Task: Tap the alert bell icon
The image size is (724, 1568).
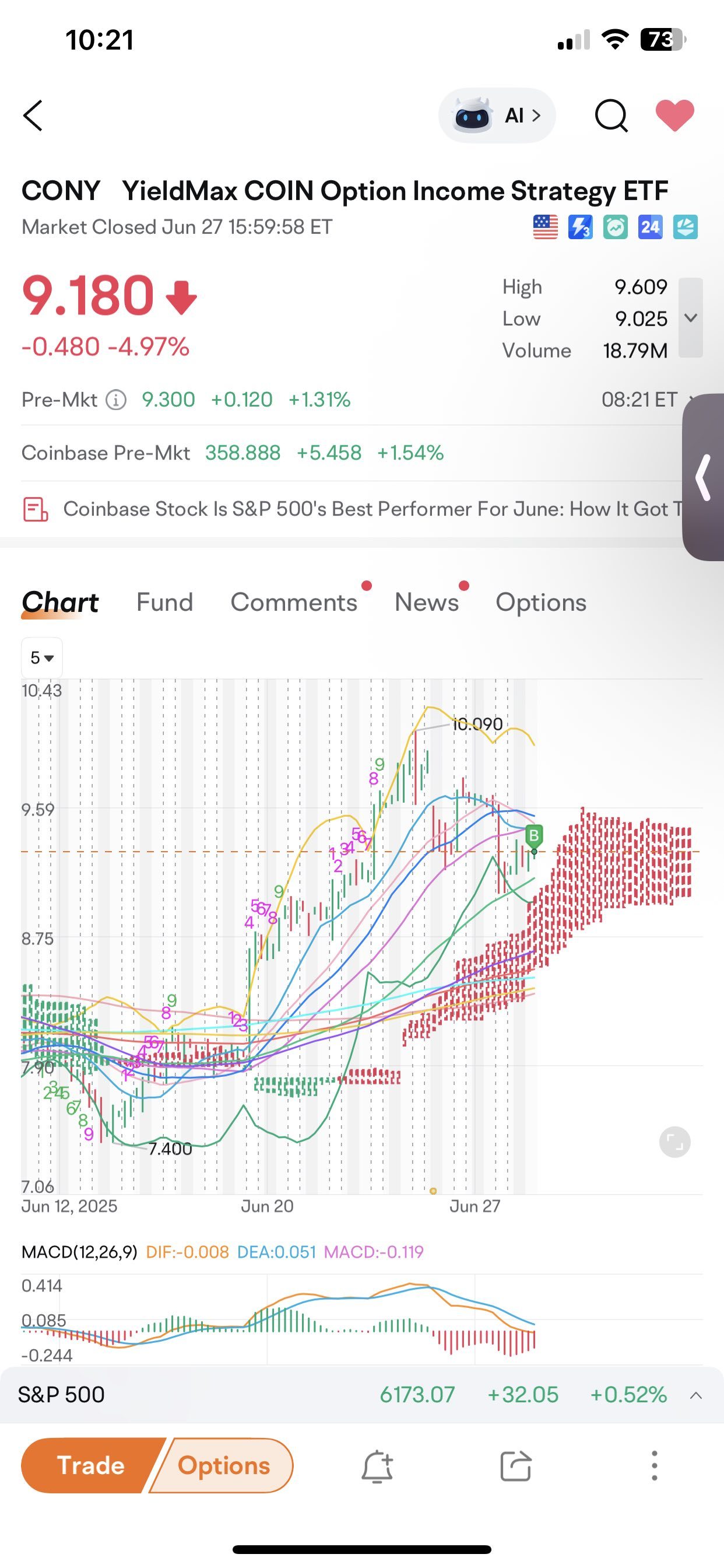Action: pos(377,1466)
